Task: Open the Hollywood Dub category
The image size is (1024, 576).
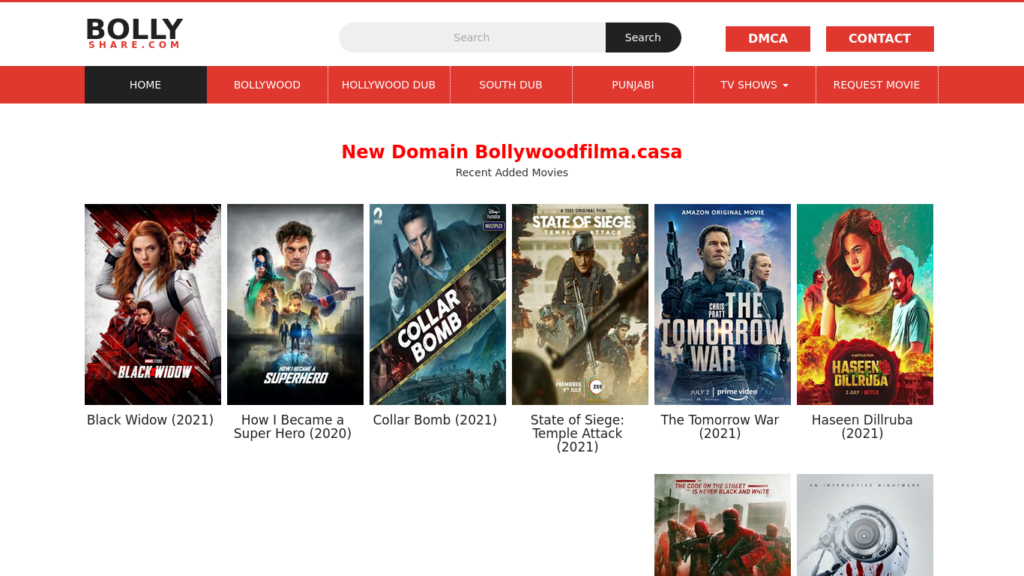Action: pos(388,85)
